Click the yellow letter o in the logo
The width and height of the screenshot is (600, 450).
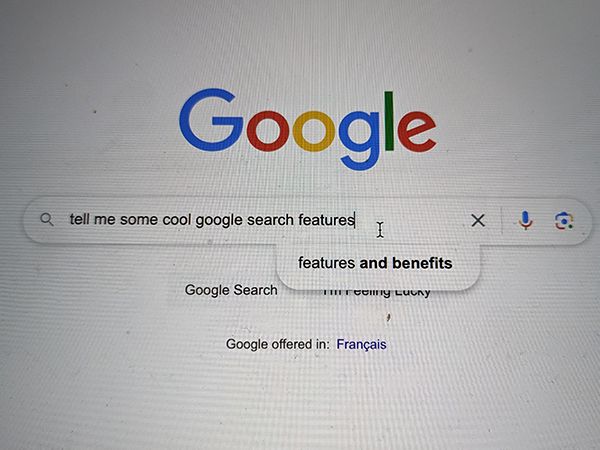pos(314,131)
